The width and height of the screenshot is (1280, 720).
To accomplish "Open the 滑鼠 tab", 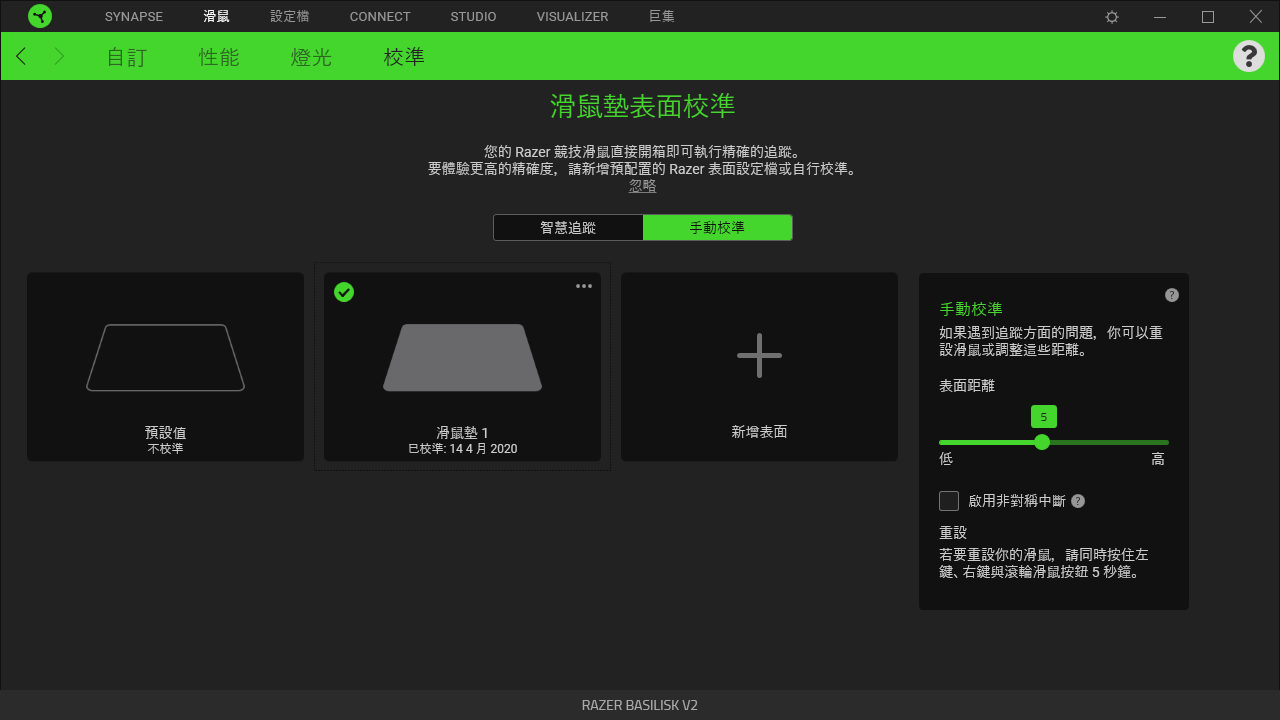I will [x=216, y=17].
